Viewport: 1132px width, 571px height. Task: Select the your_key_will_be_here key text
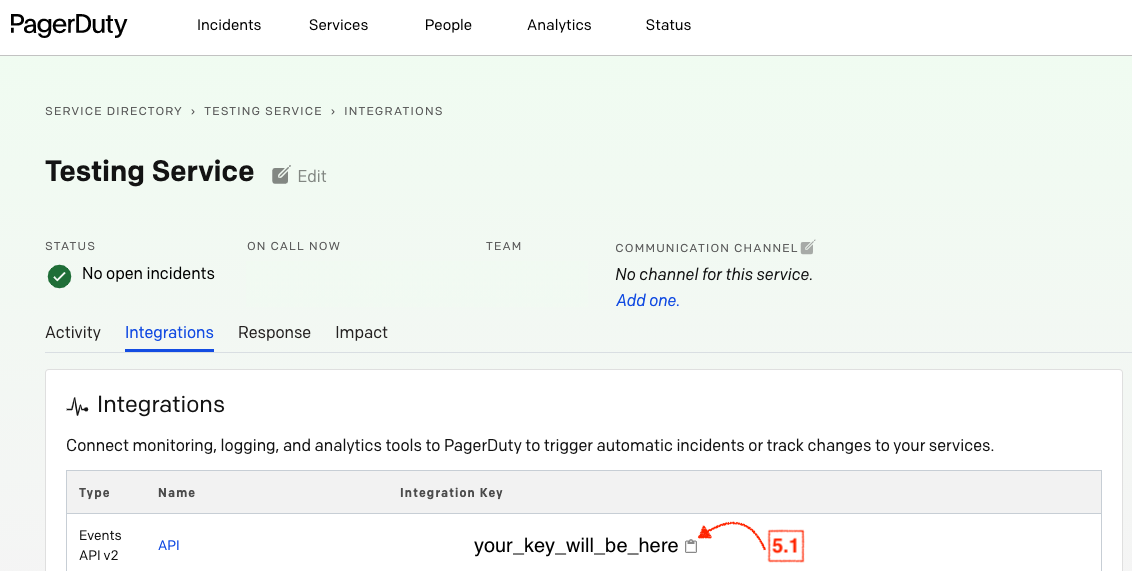point(576,546)
